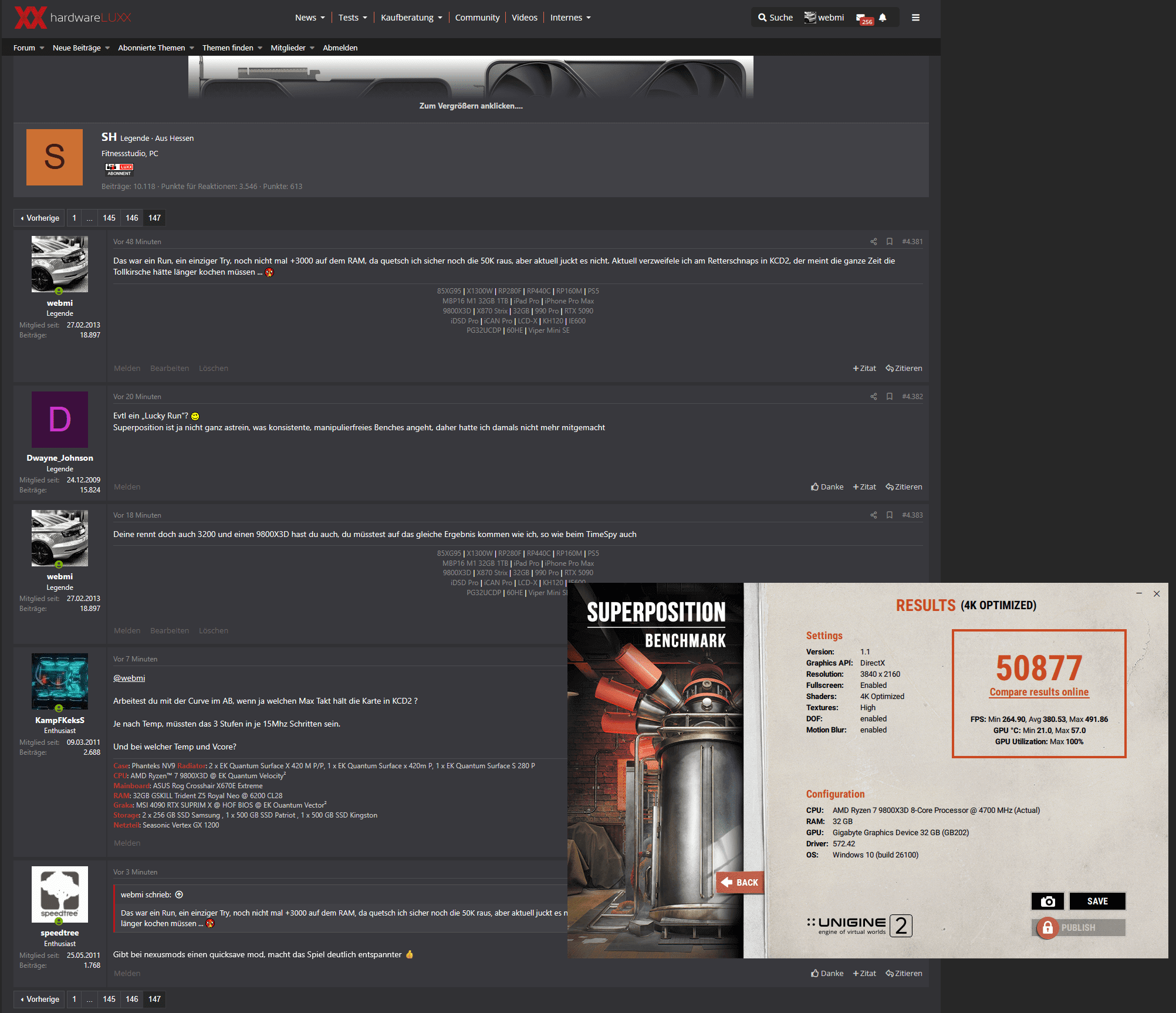This screenshot has width=1176, height=1013.
Task: Open the hamburger menu icon
Action: coord(915,18)
